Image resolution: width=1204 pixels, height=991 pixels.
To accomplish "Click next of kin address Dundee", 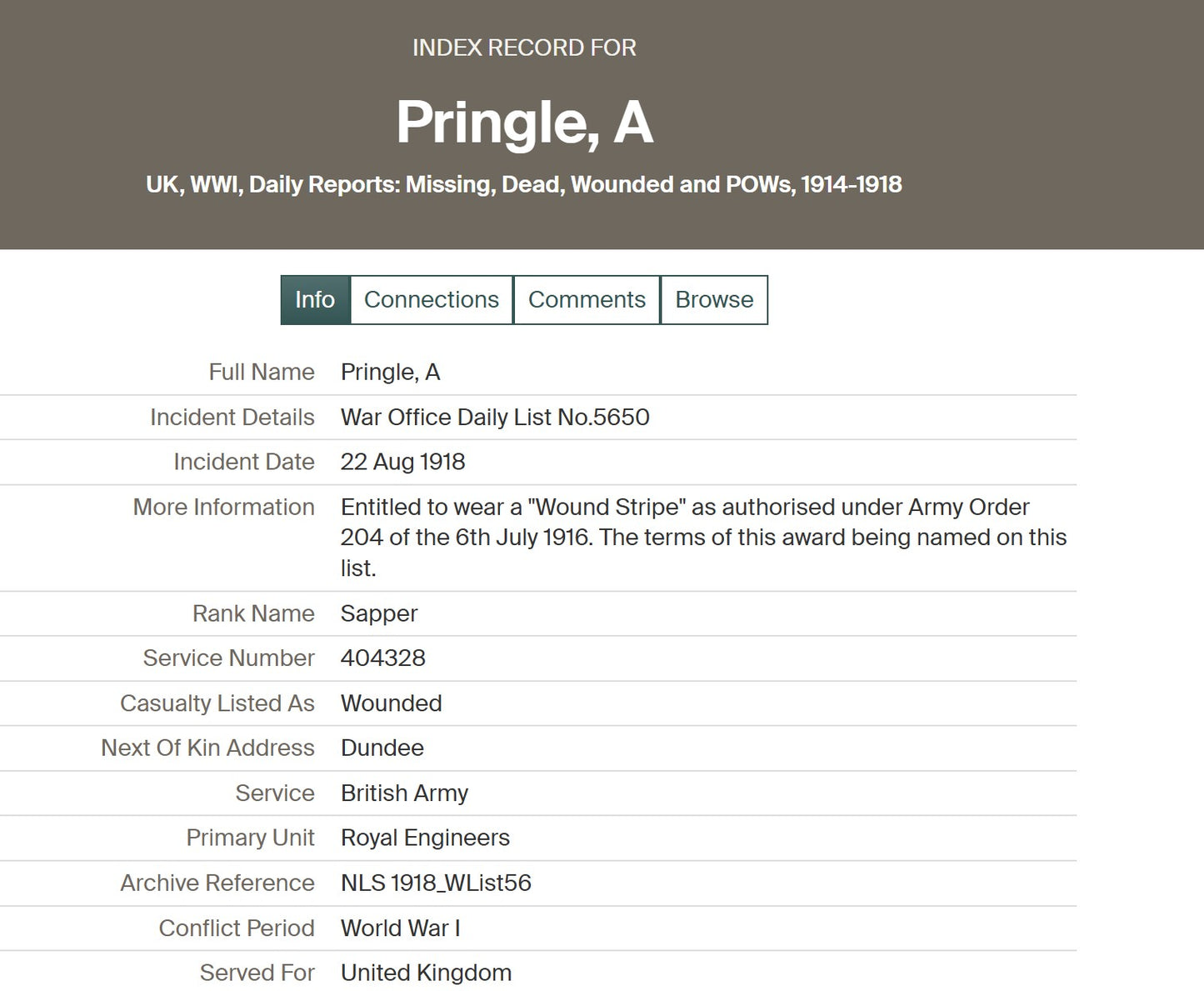I will tap(382, 748).
